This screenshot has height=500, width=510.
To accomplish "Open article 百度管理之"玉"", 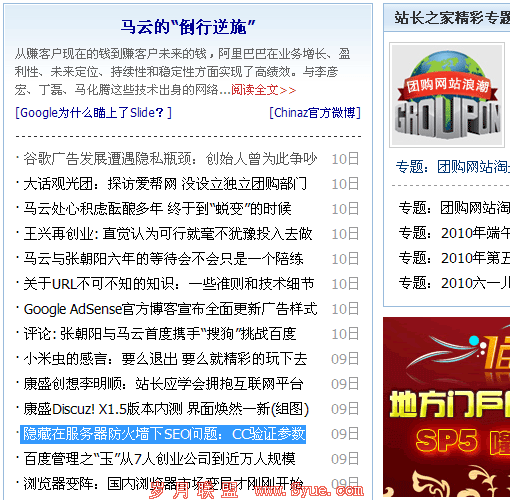I will click(159, 459).
